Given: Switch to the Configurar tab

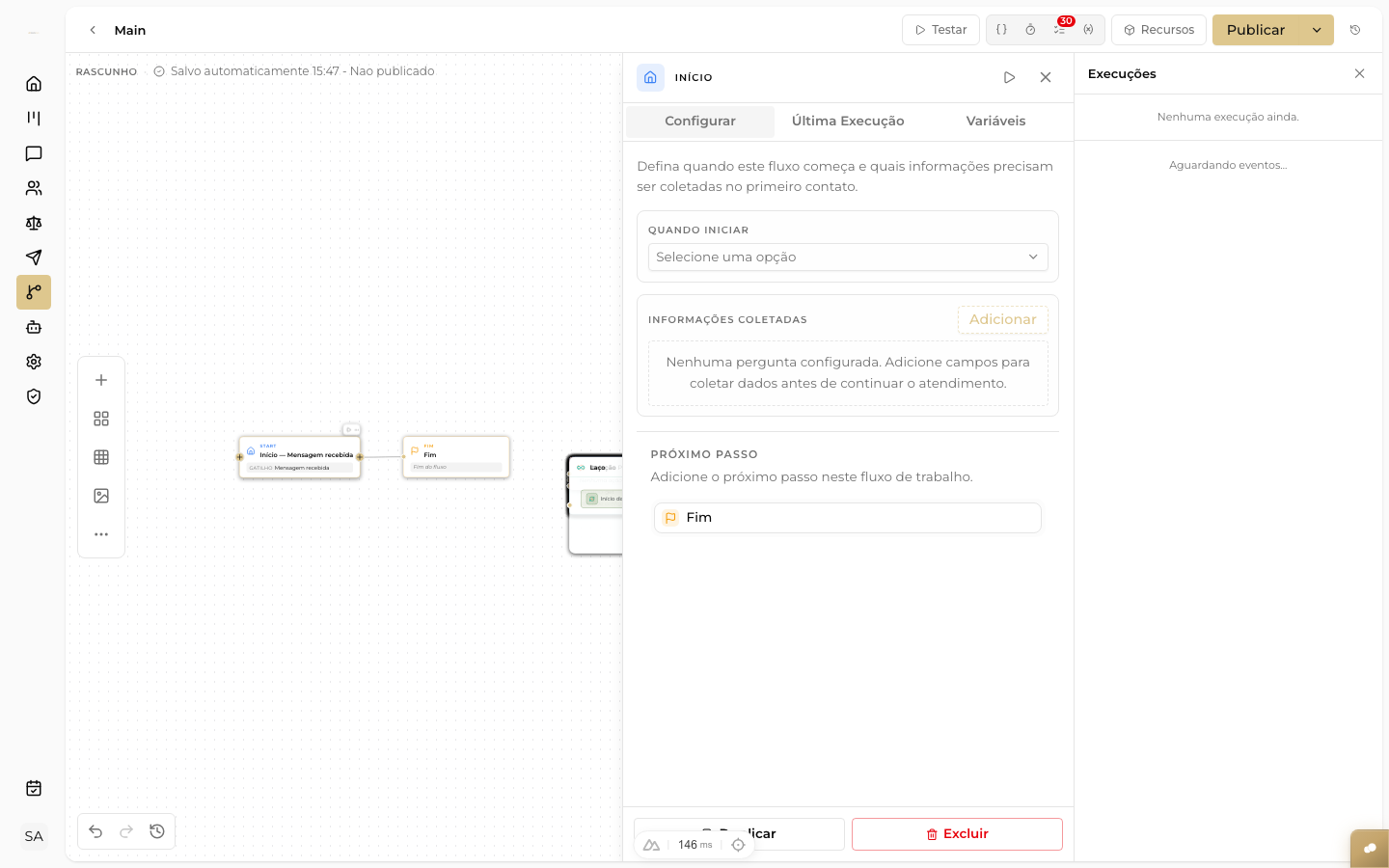Looking at the screenshot, I should click(x=700, y=122).
